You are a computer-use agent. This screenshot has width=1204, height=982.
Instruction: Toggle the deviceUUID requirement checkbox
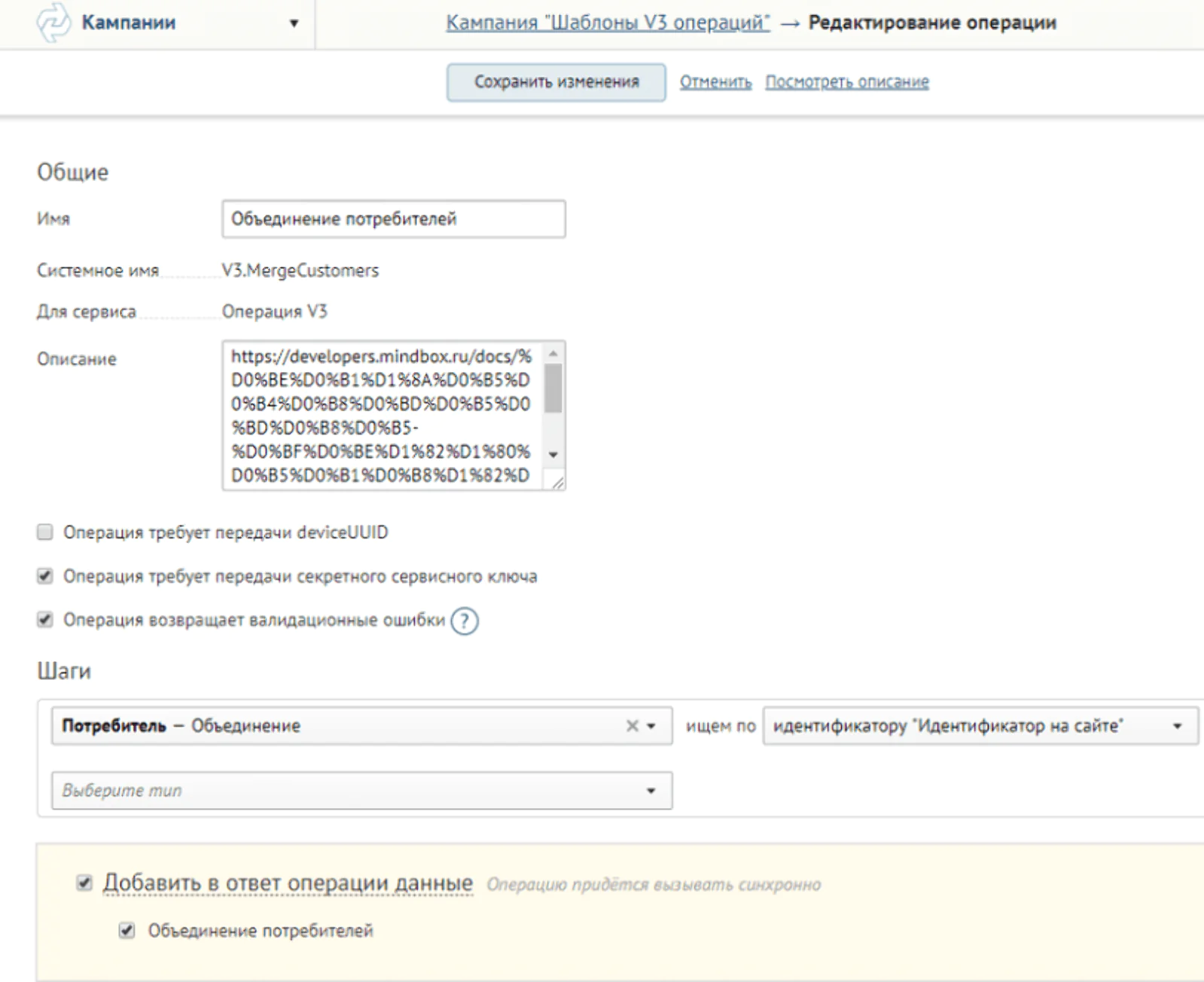(45, 532)
